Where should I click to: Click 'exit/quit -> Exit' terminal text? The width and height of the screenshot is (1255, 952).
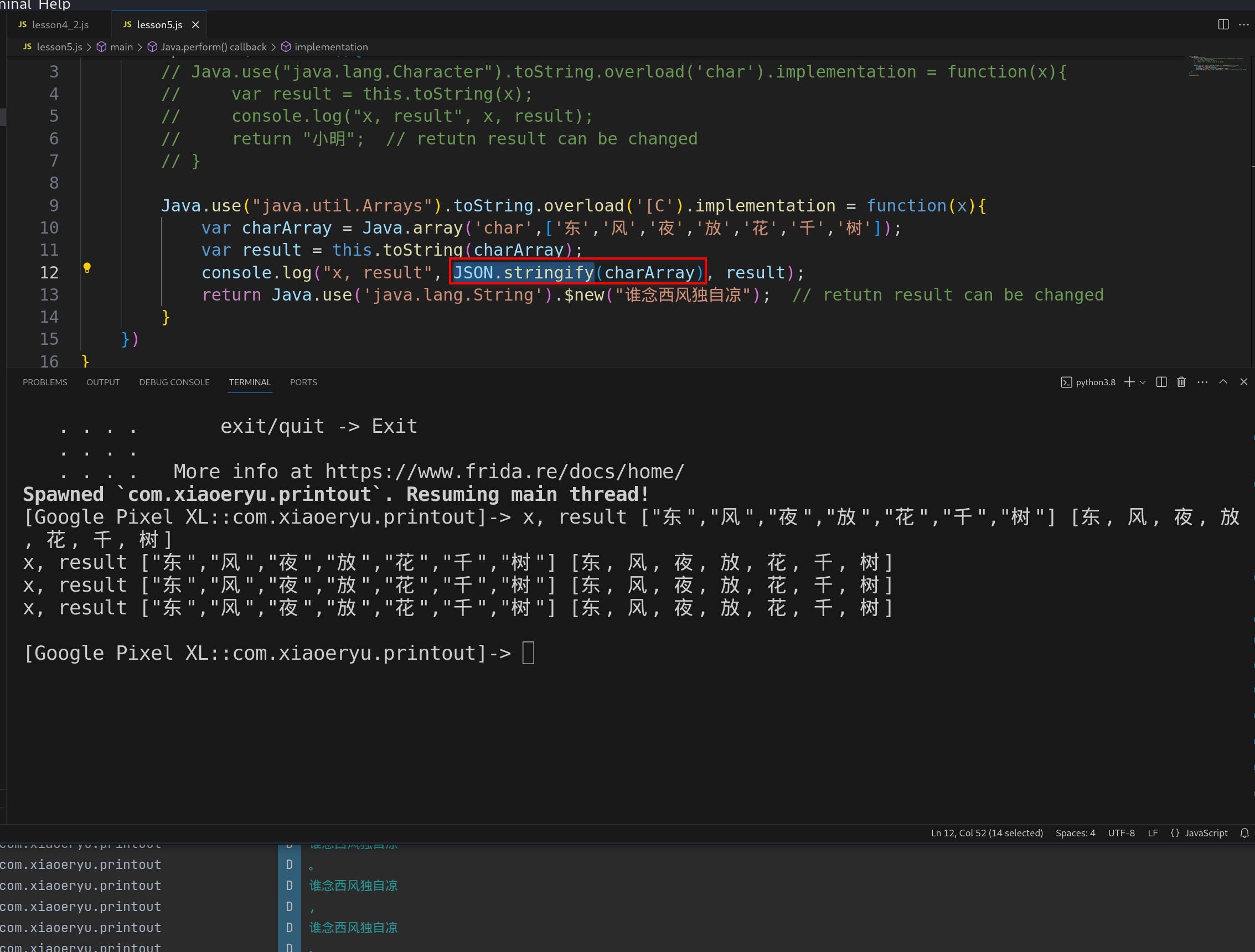click(319, 426)
